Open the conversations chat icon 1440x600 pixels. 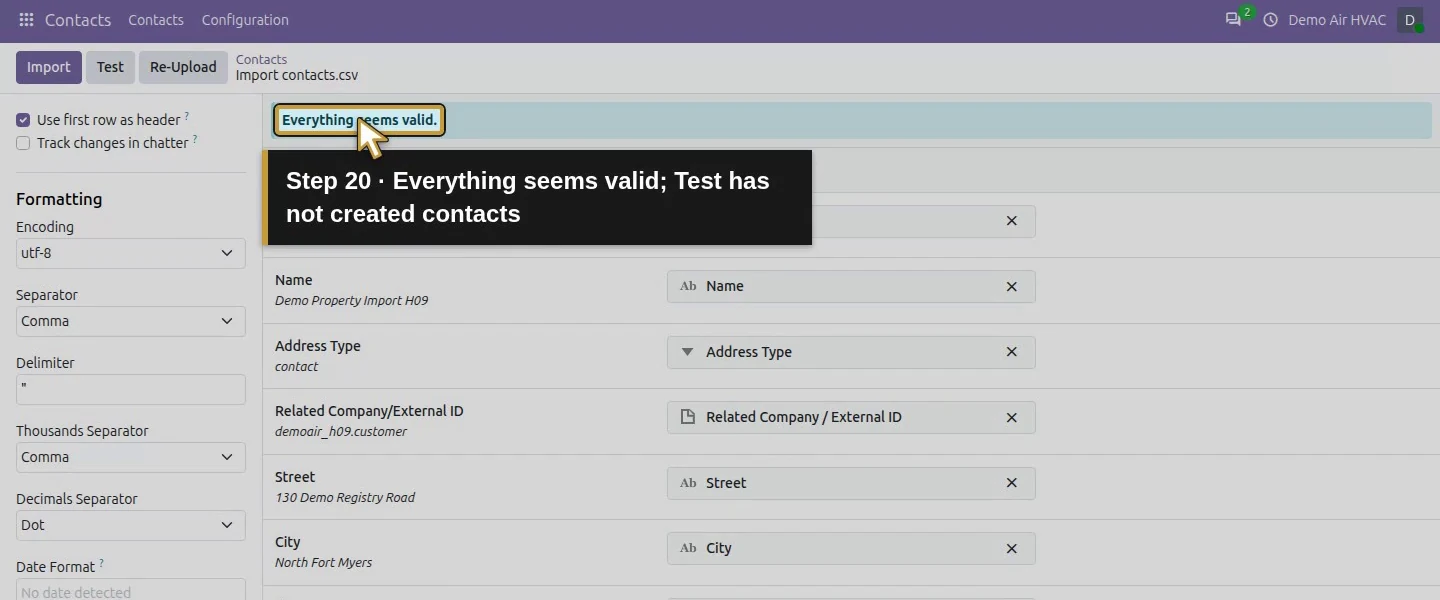[x=1233, y=20]
